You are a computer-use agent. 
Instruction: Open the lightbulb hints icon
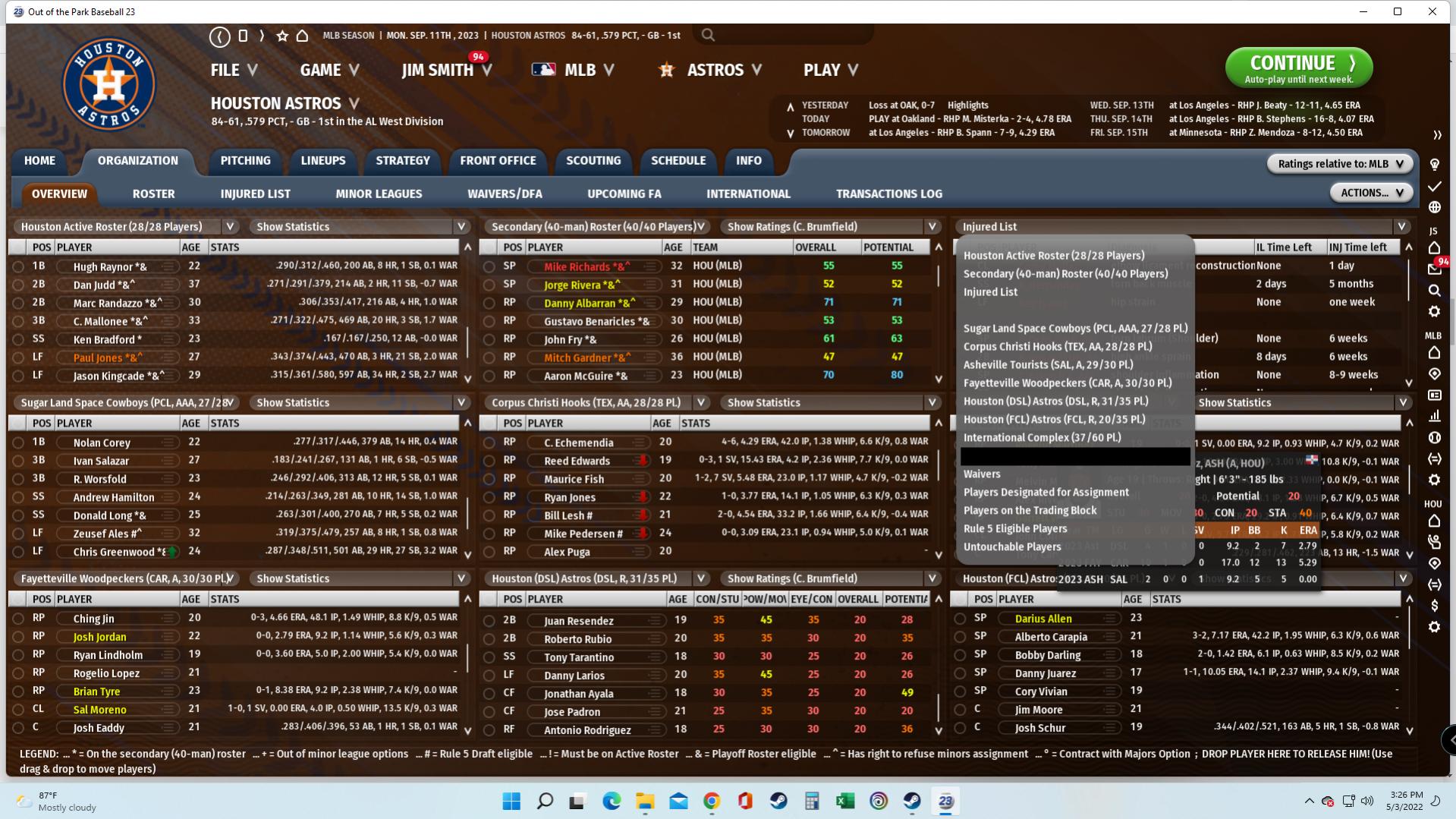coord(1434,165)
